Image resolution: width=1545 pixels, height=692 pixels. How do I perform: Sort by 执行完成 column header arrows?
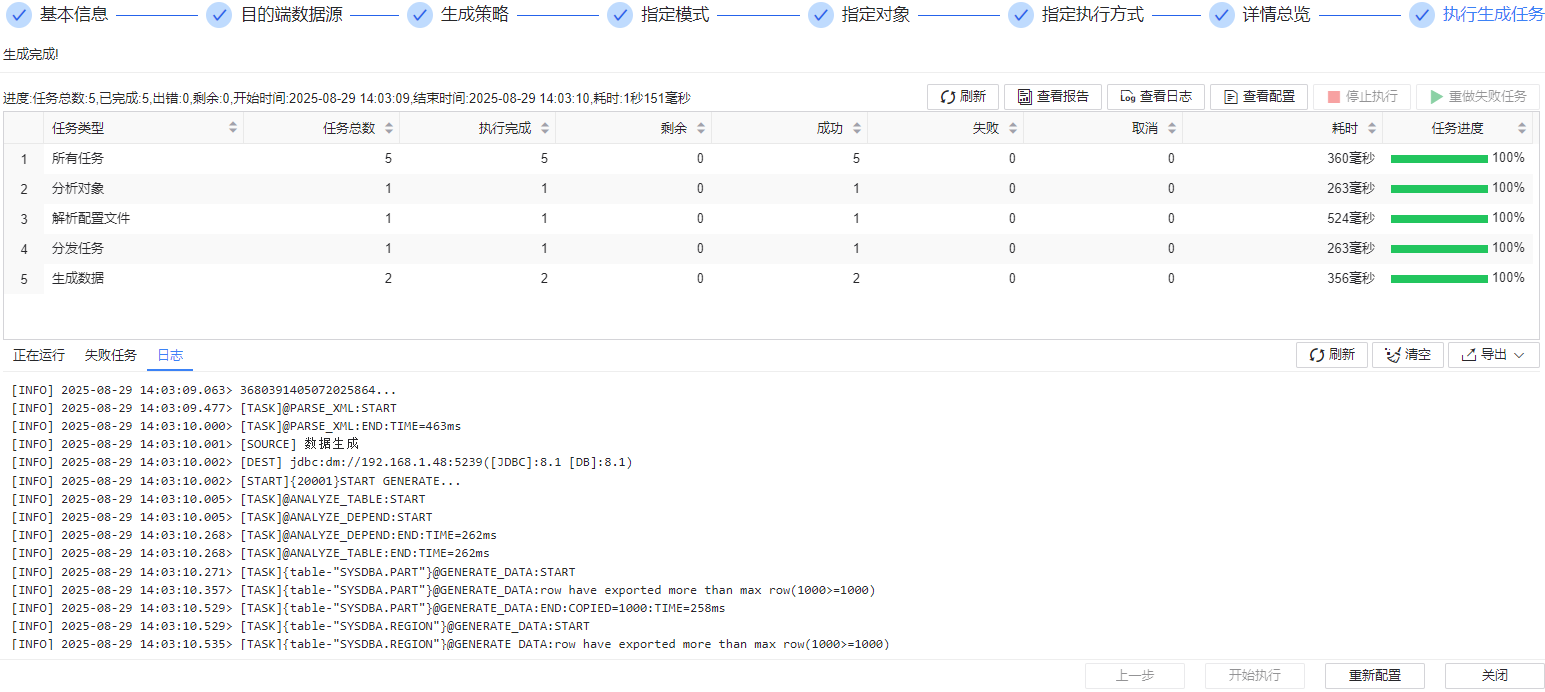tap(545, 128)
